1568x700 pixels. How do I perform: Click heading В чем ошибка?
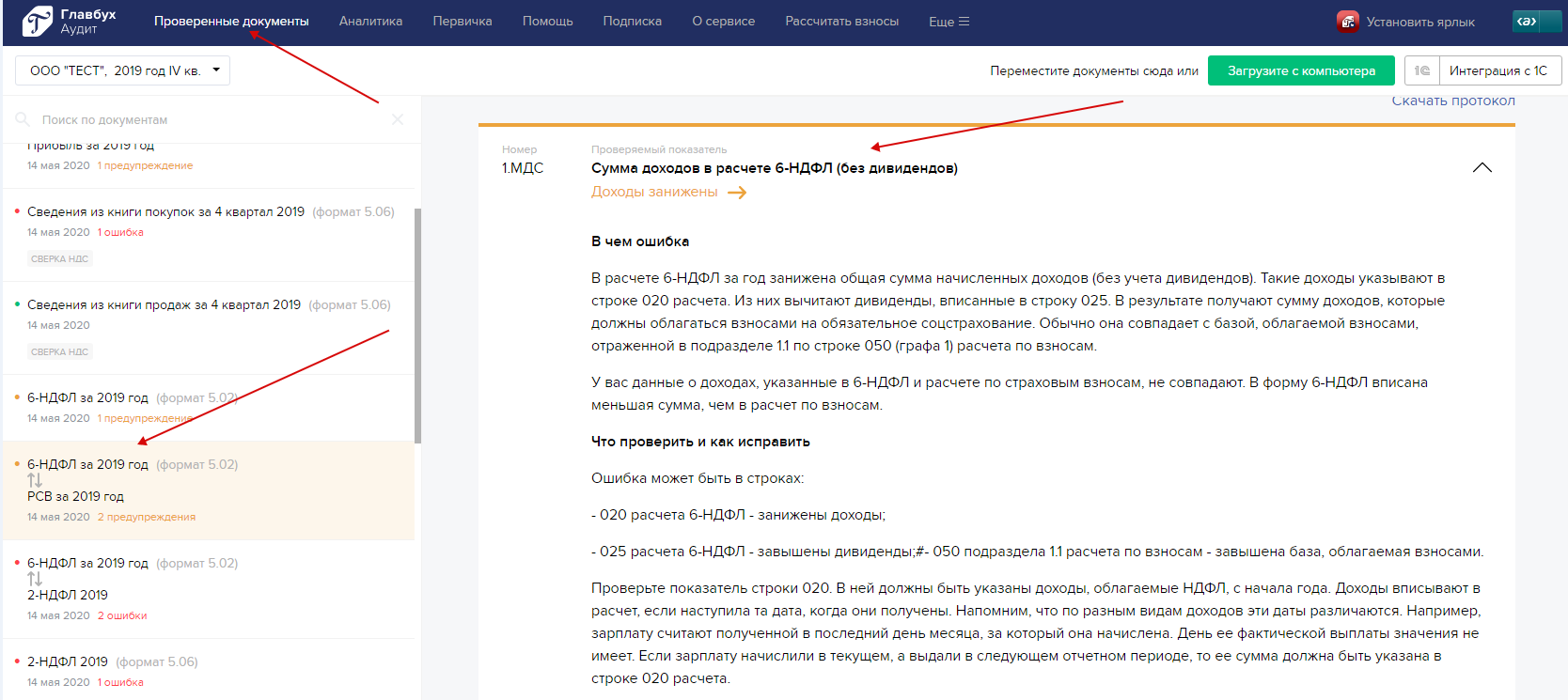[x=640, y=241]
